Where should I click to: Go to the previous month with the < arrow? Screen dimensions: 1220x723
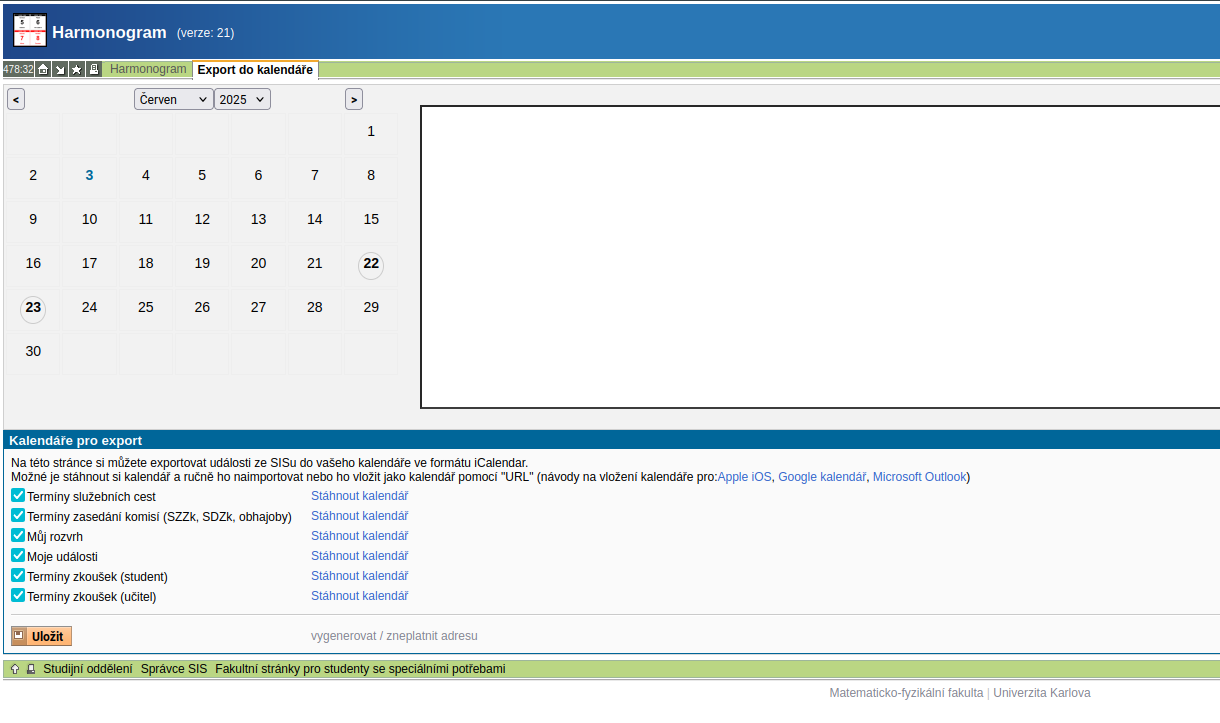(x=16, y=99)
